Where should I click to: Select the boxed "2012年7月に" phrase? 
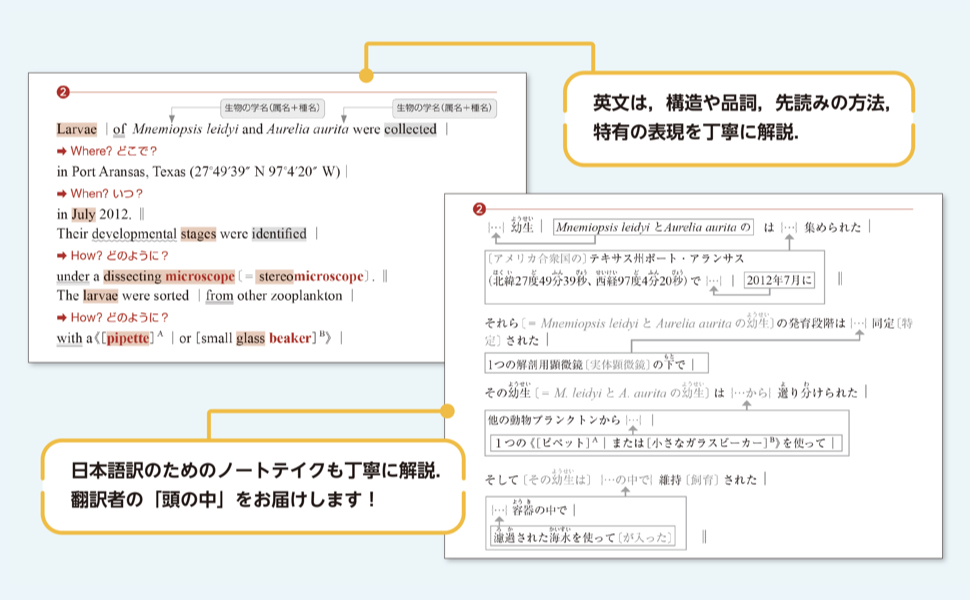[780, 279]
